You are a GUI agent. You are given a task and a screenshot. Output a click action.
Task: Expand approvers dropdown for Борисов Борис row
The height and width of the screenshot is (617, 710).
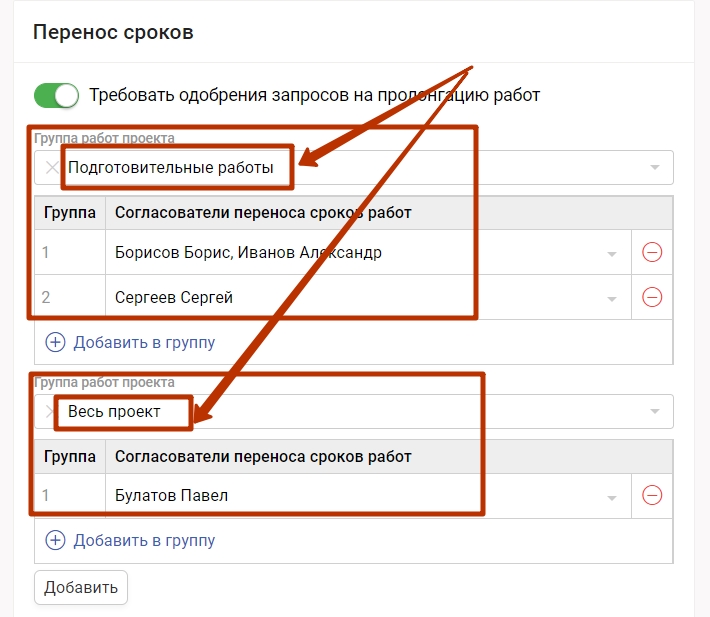click(x=612, y=254)
